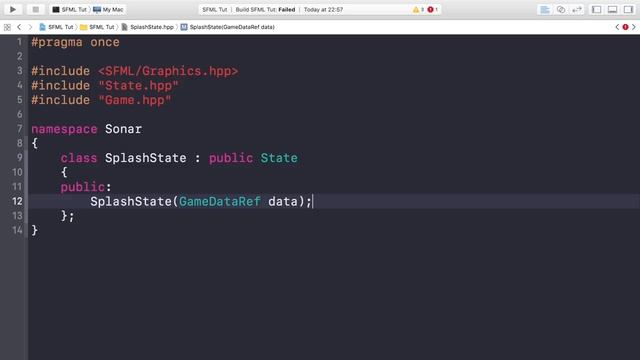
Task: Click the 'class' keyword on line 9
Action: point(79,158)
